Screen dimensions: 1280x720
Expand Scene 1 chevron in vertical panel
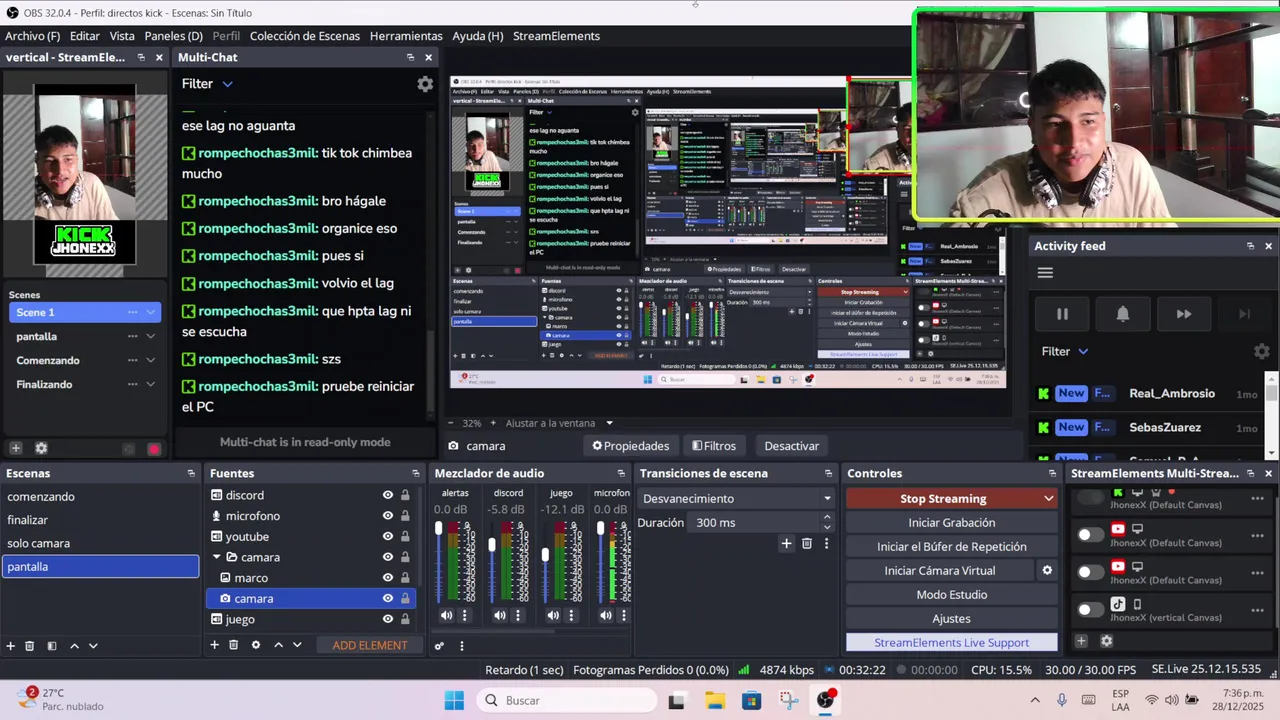[151, 313]
